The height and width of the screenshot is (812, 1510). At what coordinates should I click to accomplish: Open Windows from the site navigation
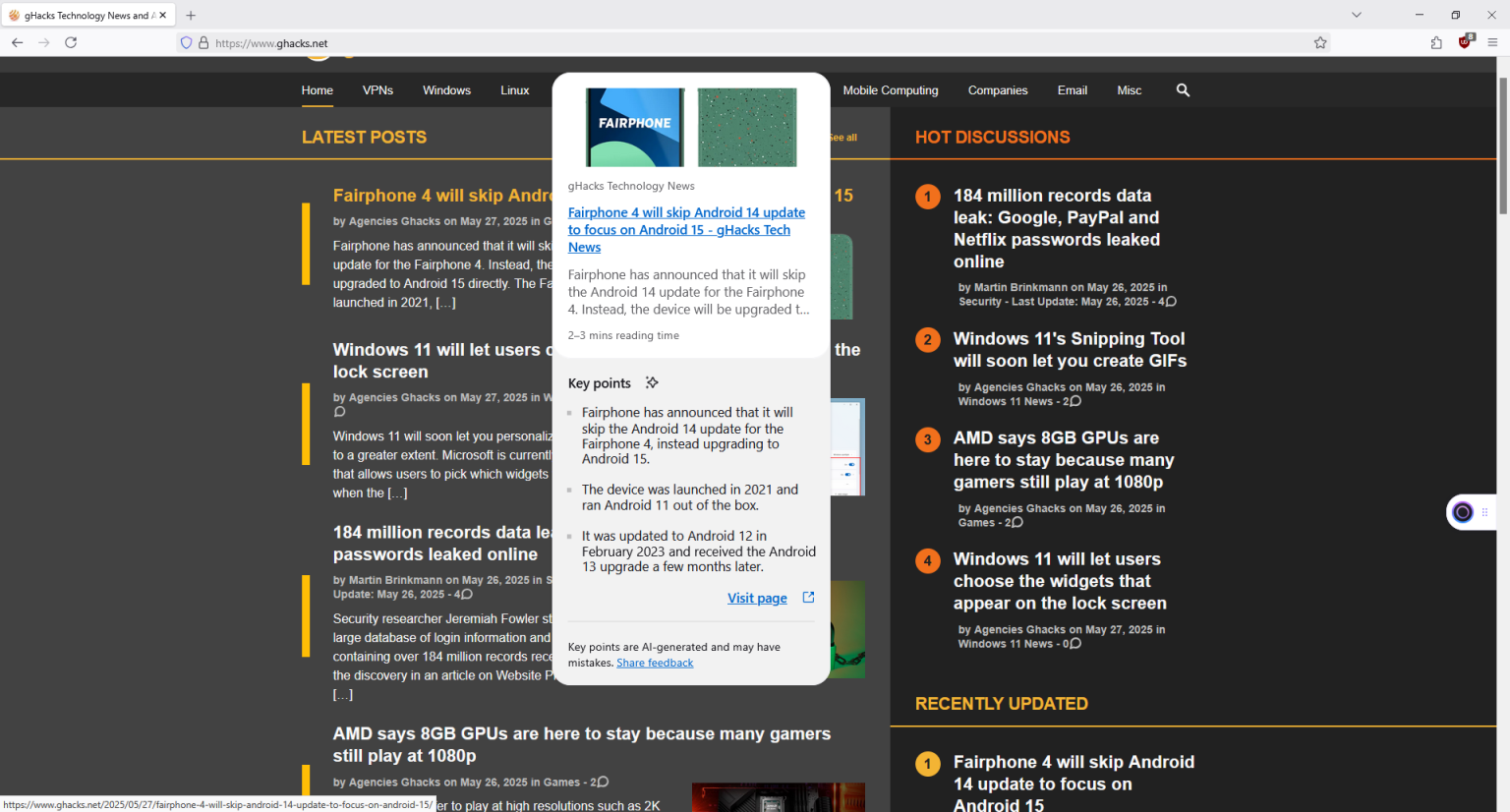click(446, 89)
